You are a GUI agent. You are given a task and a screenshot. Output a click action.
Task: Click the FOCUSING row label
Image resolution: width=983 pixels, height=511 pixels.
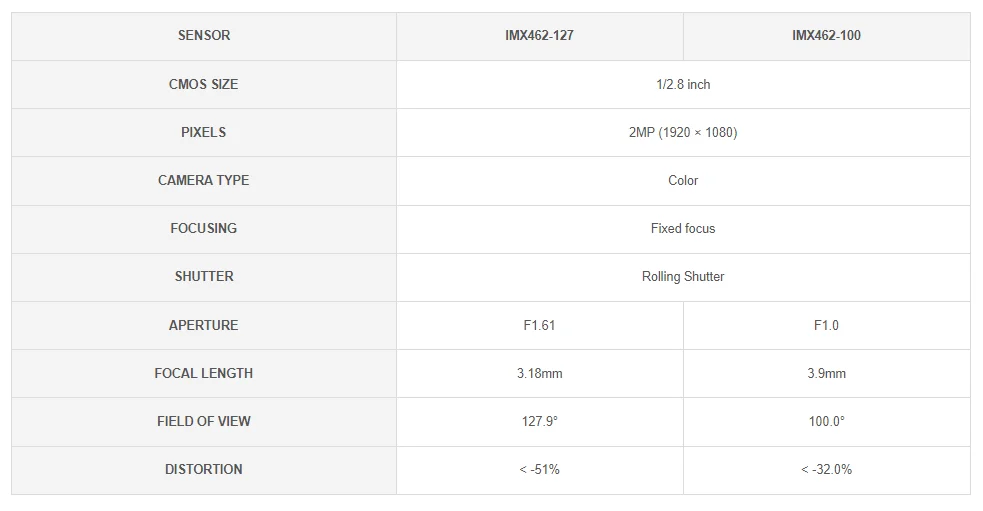[x=204, y=228]
